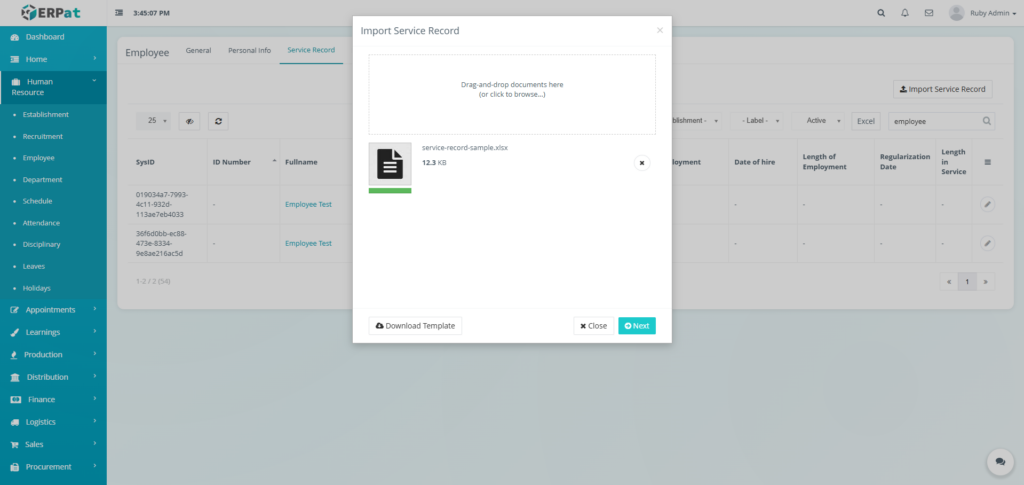
Task: Switch to the Personal Info tab
Action: tap(249, 50)
